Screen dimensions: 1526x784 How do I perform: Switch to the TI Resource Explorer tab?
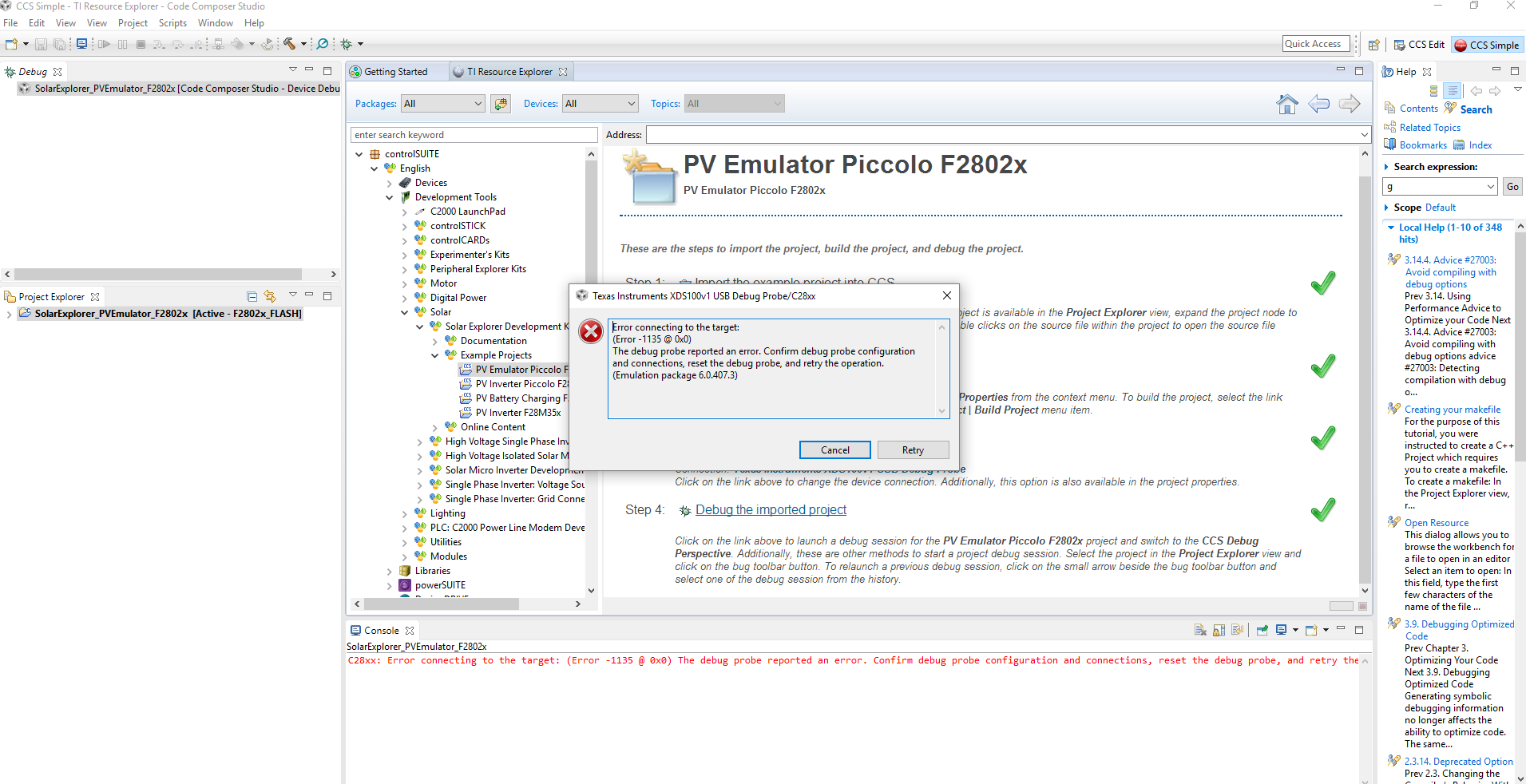pos(510,72)
